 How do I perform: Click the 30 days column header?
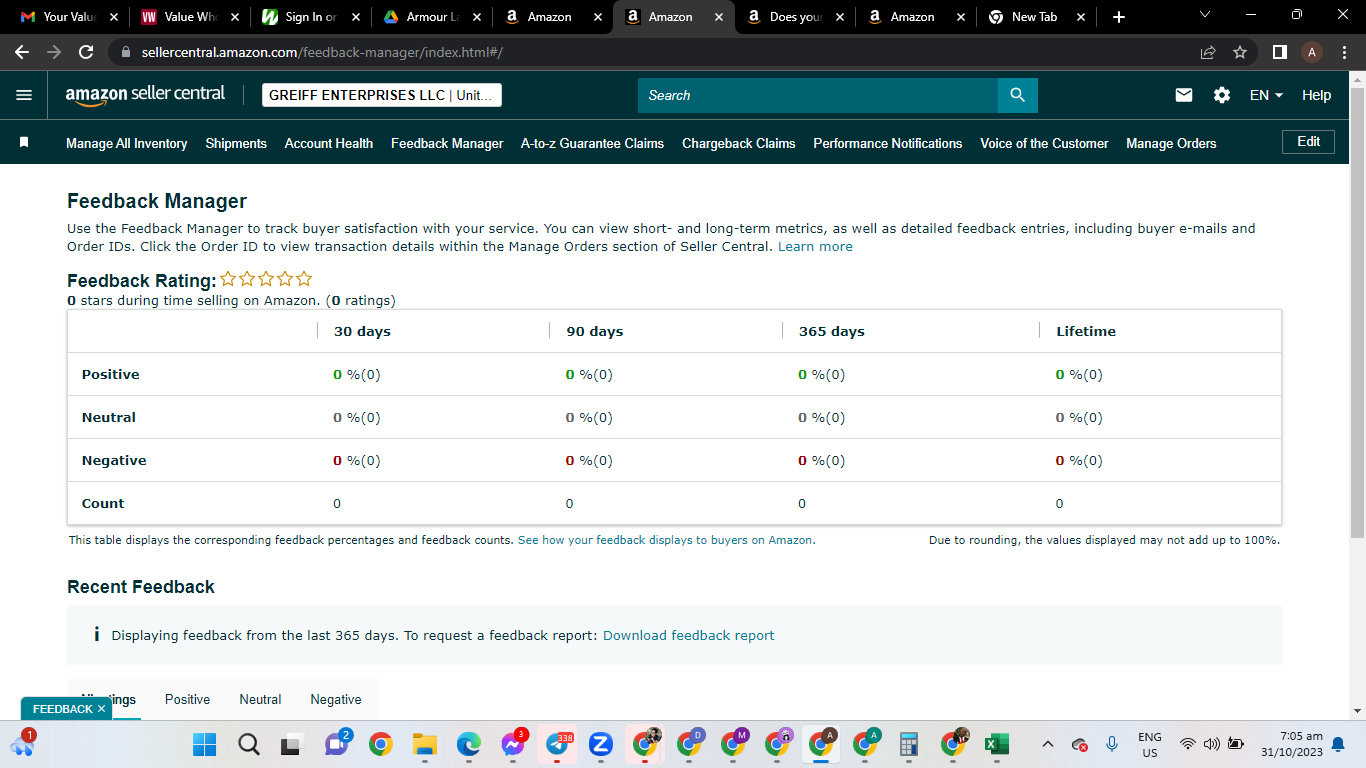click(x=362, y=331)
